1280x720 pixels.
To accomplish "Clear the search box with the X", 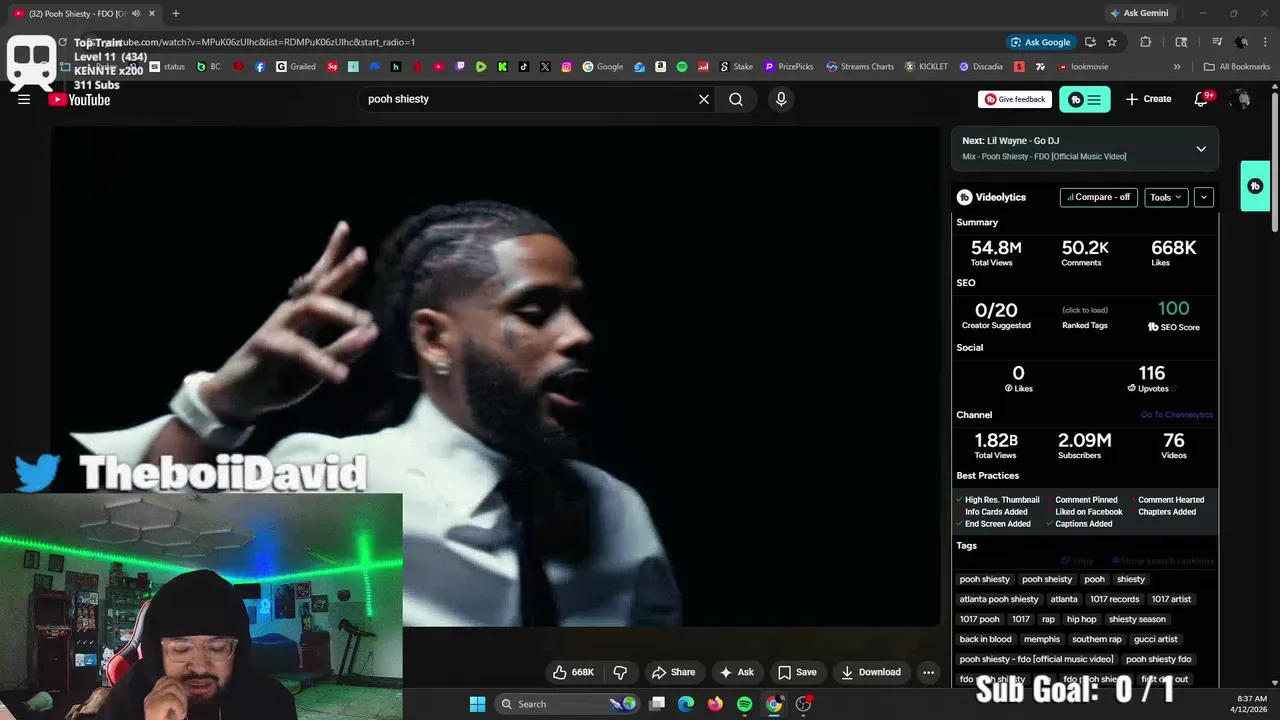I will [x=704, y=99].
